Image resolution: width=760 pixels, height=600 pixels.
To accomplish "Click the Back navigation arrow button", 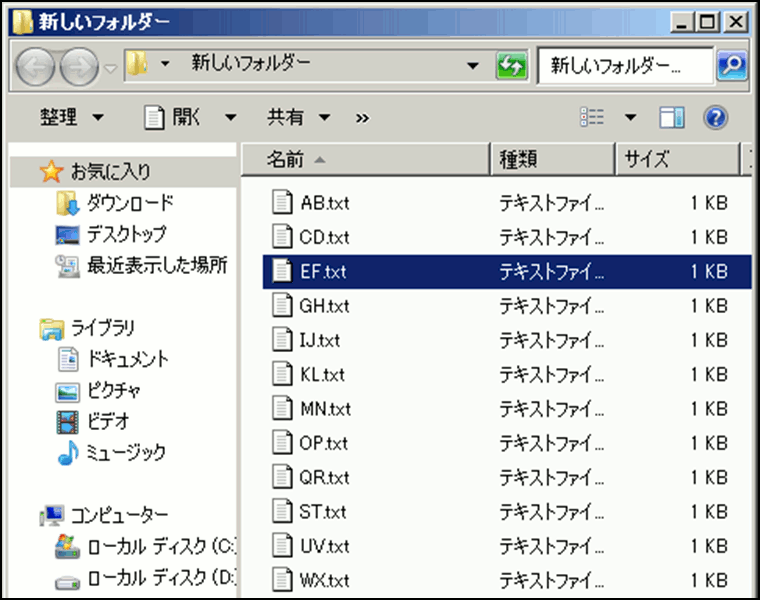I will [x=37, y=67].
